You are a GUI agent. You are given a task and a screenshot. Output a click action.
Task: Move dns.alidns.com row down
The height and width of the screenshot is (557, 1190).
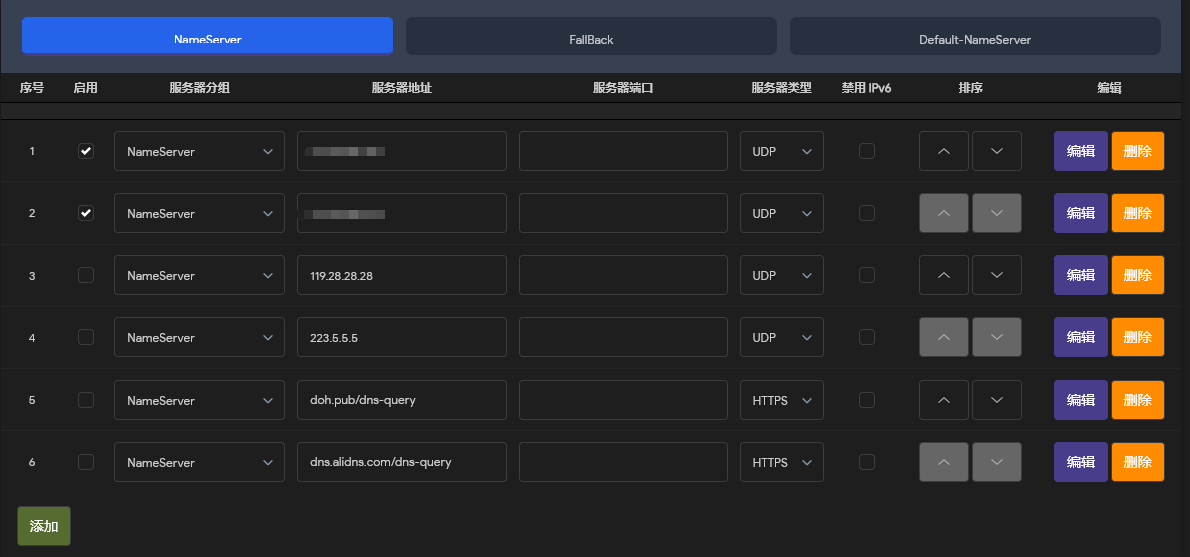click(x=996, y=462)
